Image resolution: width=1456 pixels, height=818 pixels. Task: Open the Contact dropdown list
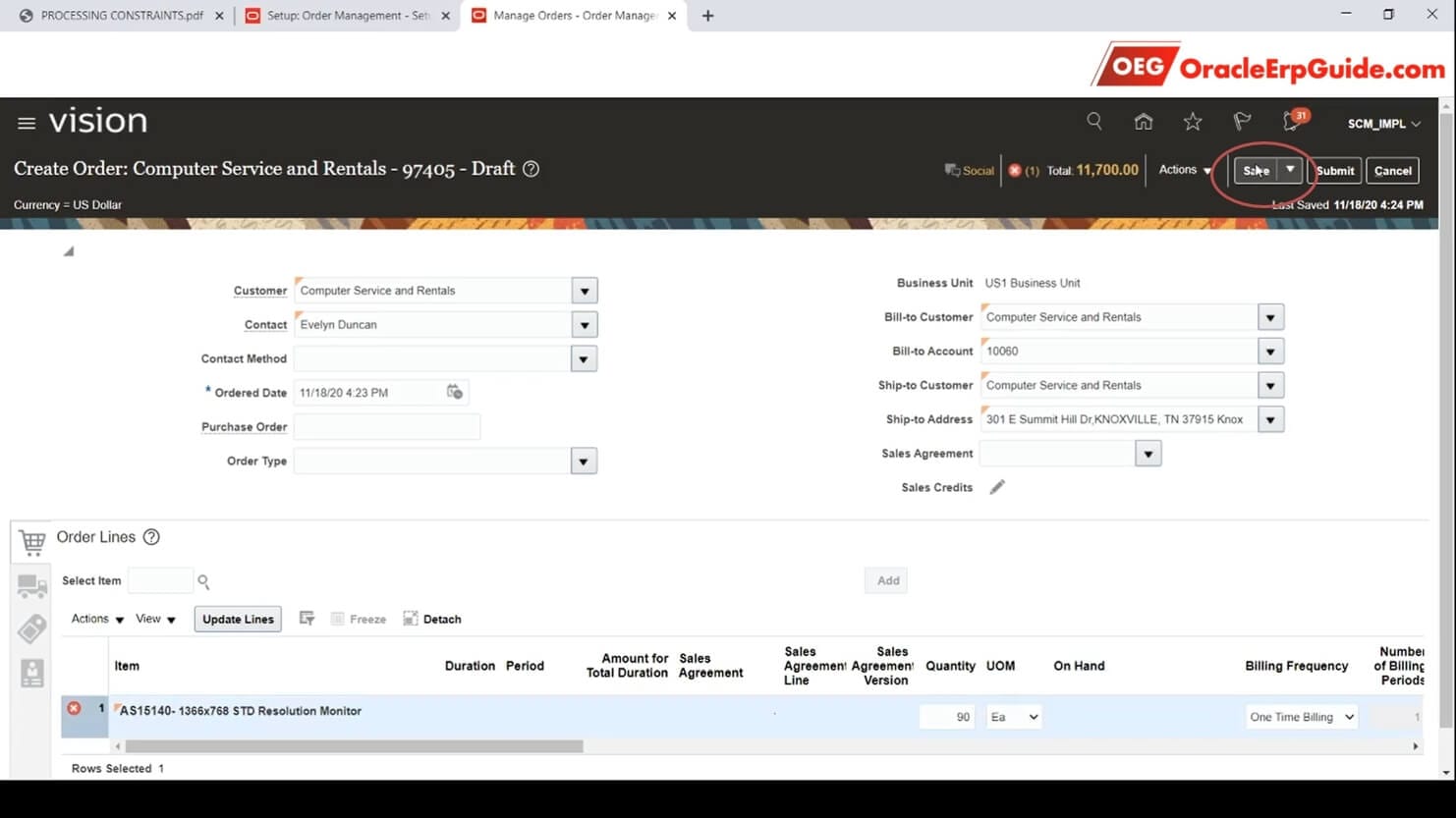[x=585, y=325]
